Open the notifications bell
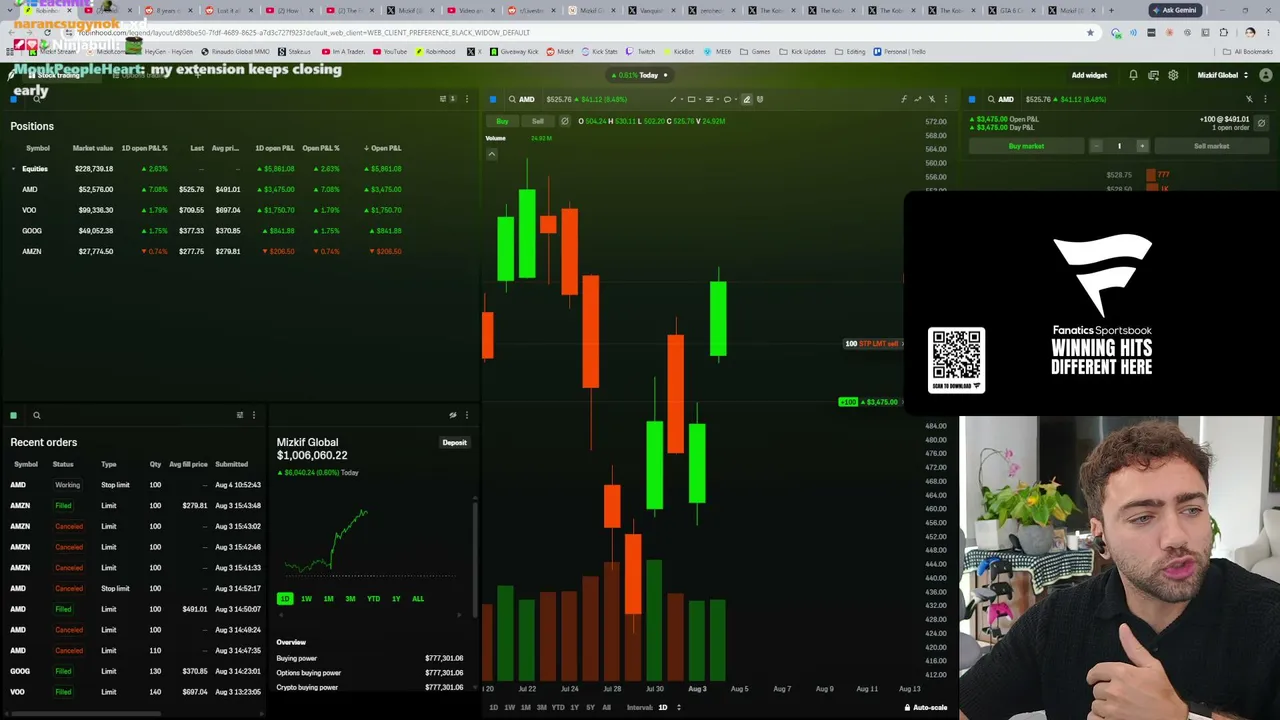 (1133, 75)
